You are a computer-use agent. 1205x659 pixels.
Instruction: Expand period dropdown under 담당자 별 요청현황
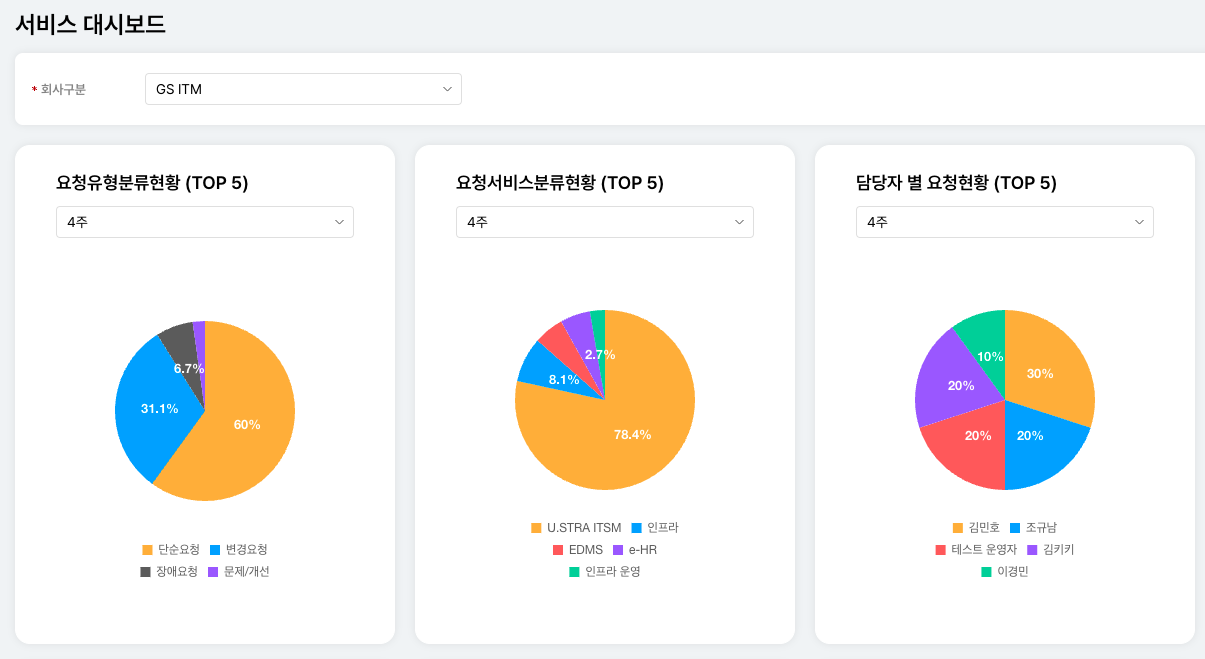(1004, 222)
